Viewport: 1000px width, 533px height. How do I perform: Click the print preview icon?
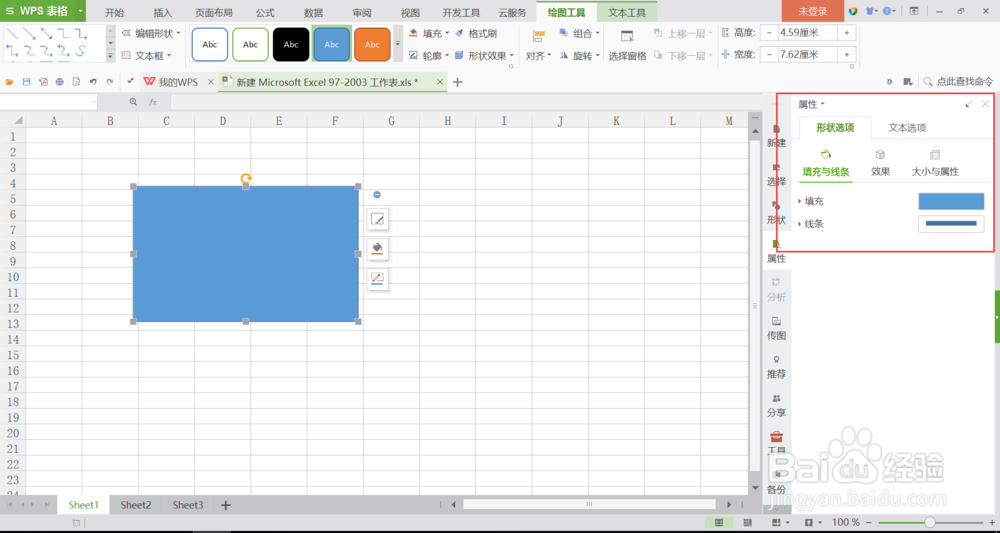pos(77,82)
